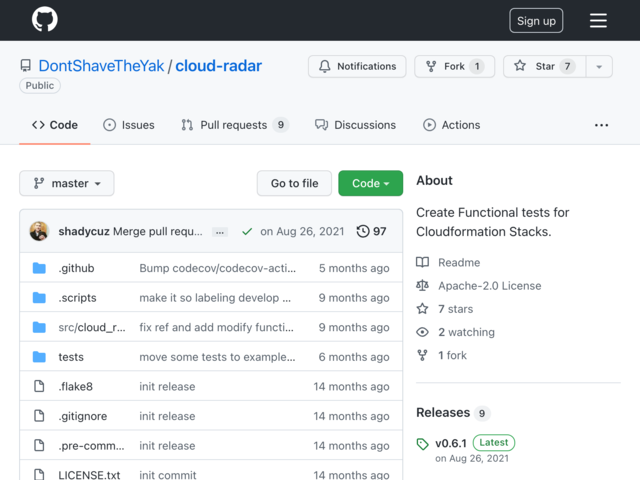Click shadycuz avatar image
The image size is (640, 480).
39,231
